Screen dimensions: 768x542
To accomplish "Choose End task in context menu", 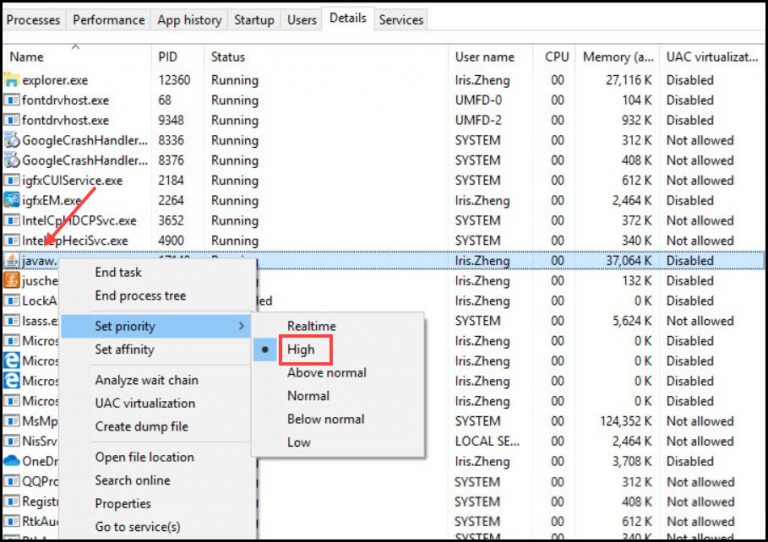I will point(118,272).
